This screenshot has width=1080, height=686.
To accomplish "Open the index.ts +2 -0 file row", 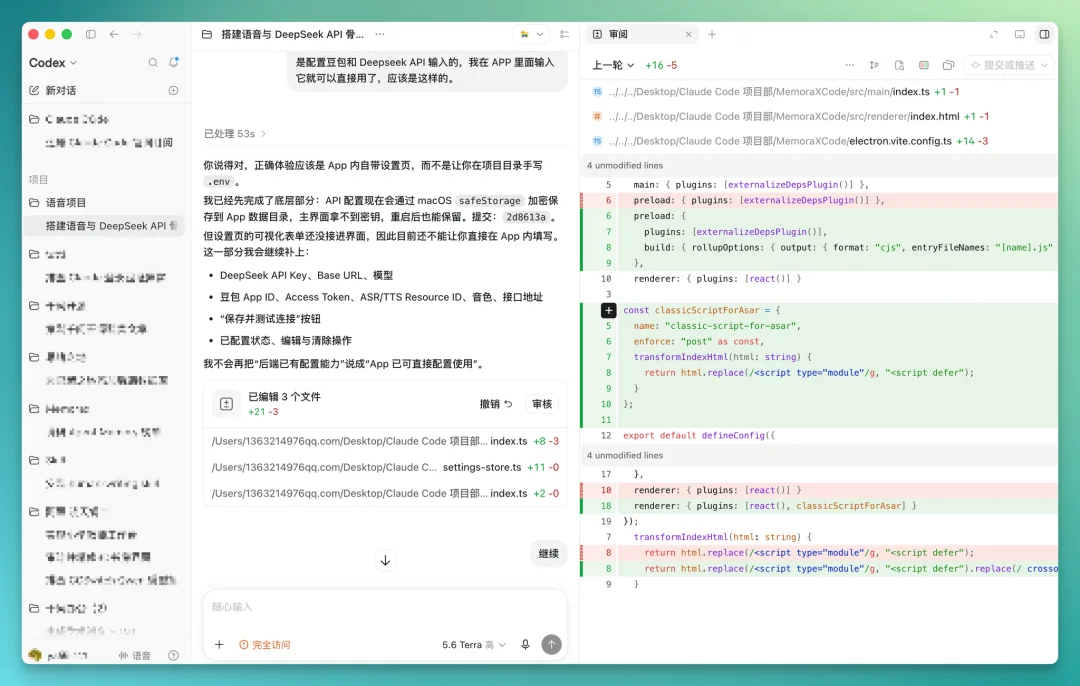I will coord(385,494).
